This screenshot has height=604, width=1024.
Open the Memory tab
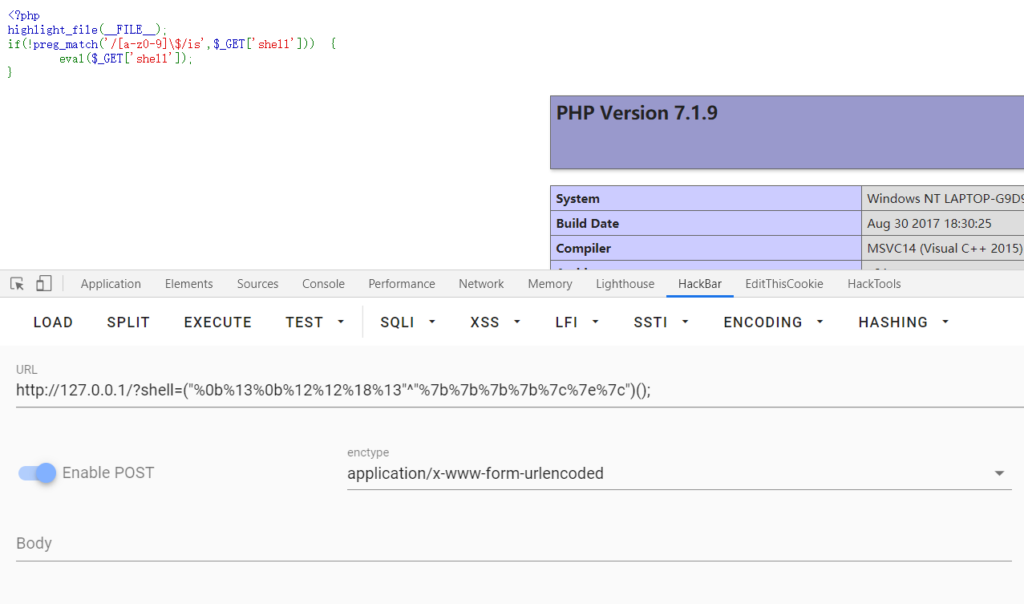click(x=550, y=284)
